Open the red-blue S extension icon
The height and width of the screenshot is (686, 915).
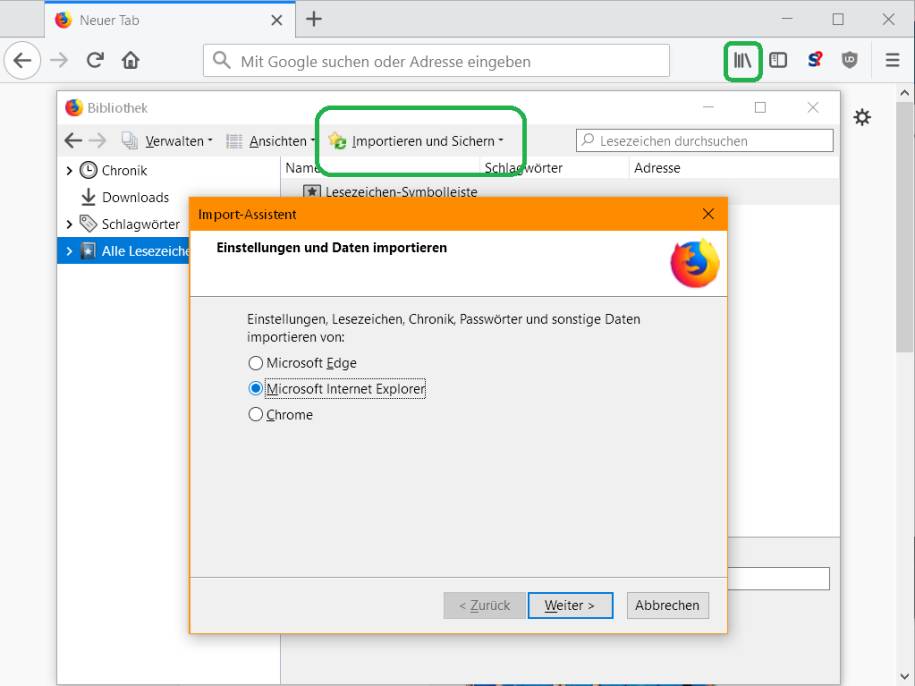pos(815,60)
